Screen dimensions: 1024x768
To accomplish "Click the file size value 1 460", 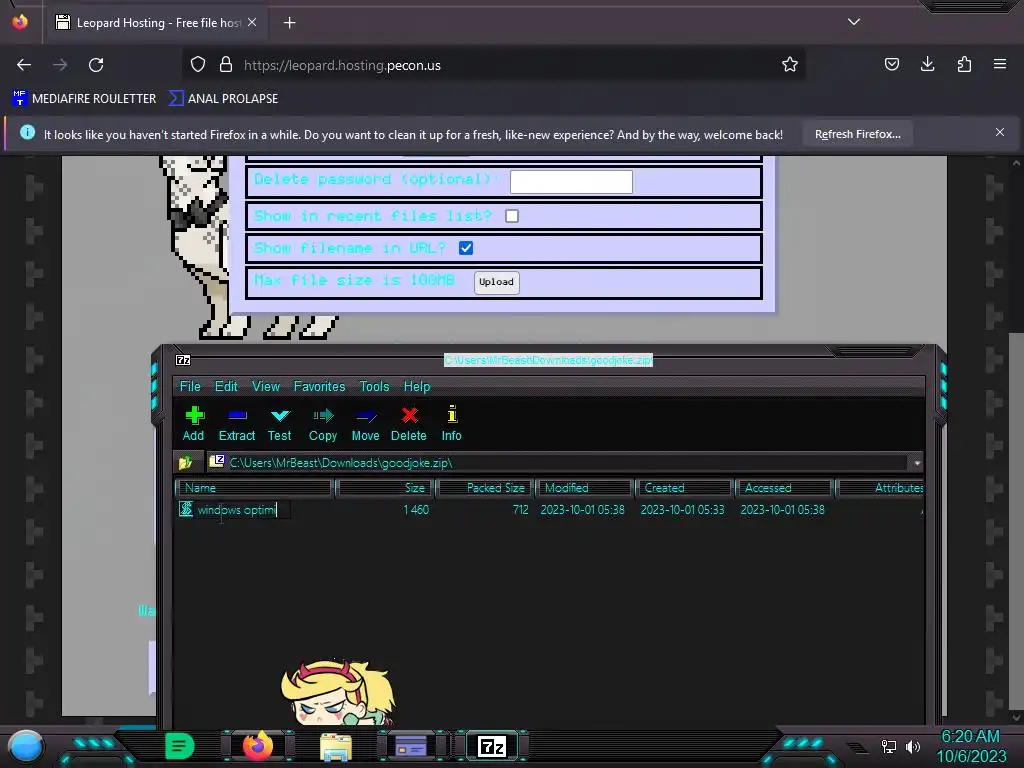I will pos(416,509).
